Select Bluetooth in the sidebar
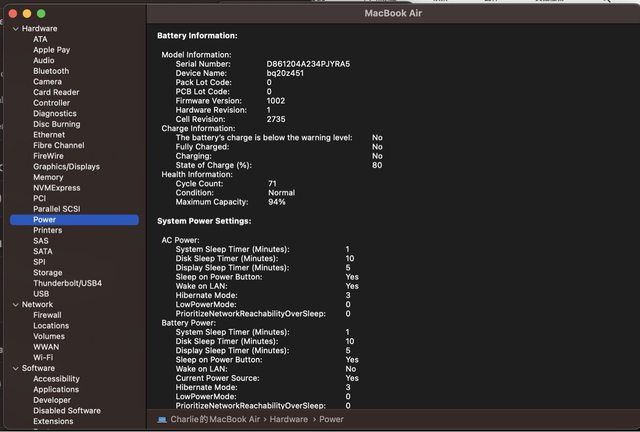 tap(51, 71)
